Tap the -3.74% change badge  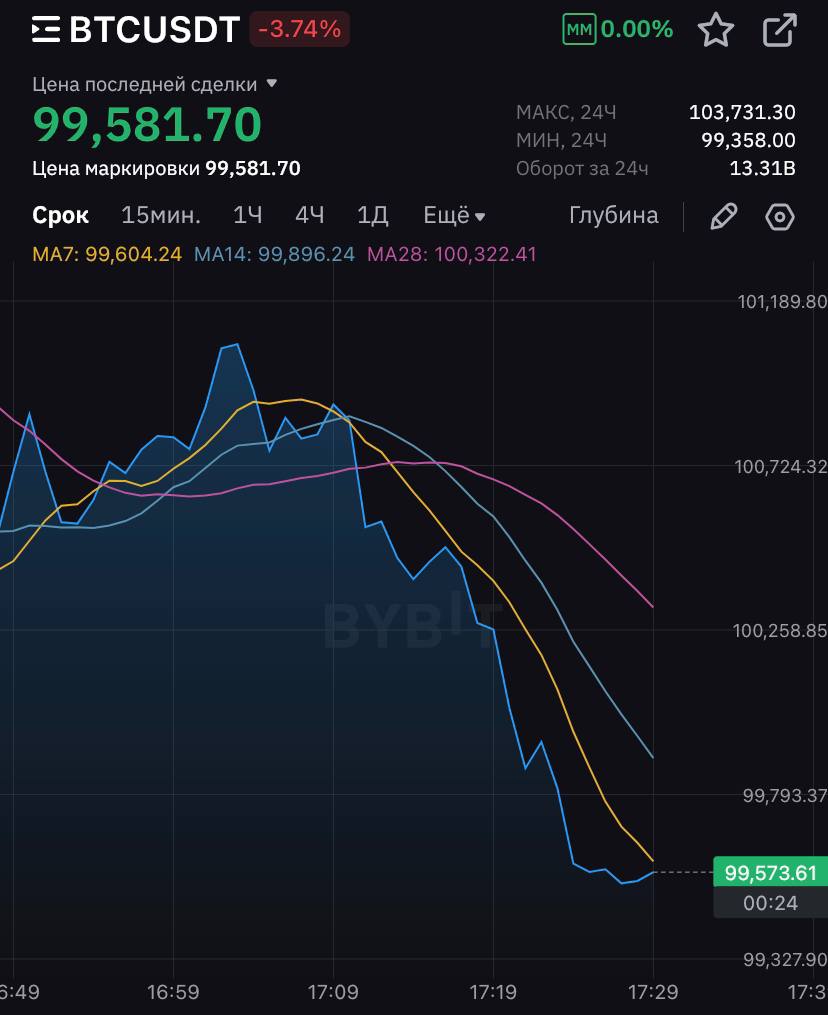[300, 29]
